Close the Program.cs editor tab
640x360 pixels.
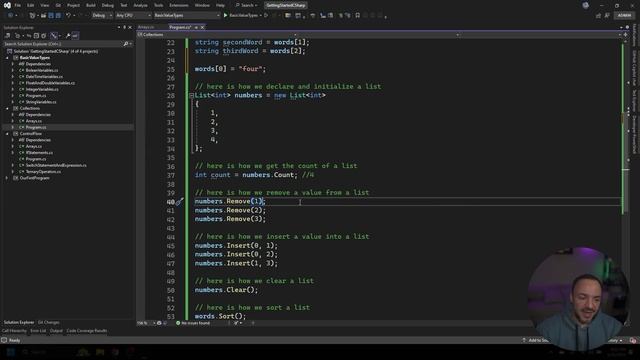[x=202, y=27]
